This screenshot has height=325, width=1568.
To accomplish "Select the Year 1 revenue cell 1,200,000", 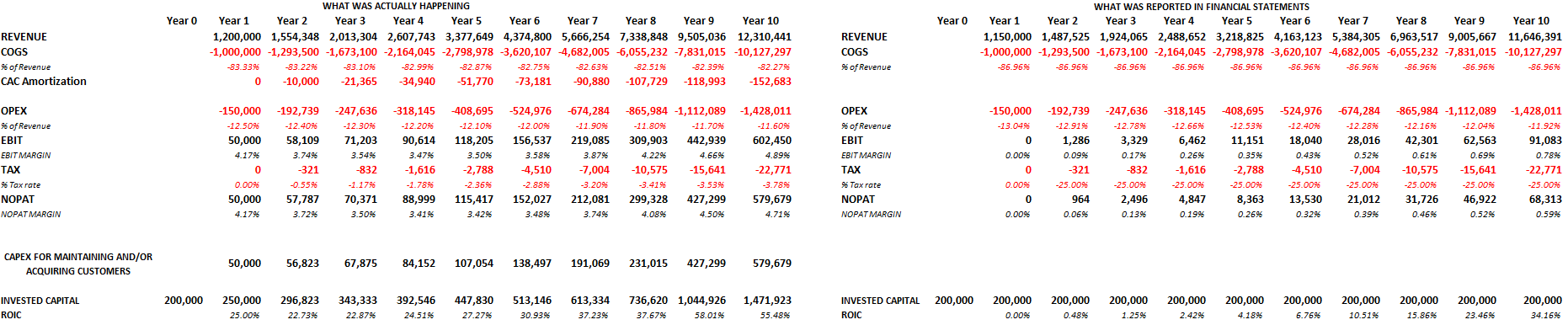I will point(237,37).
